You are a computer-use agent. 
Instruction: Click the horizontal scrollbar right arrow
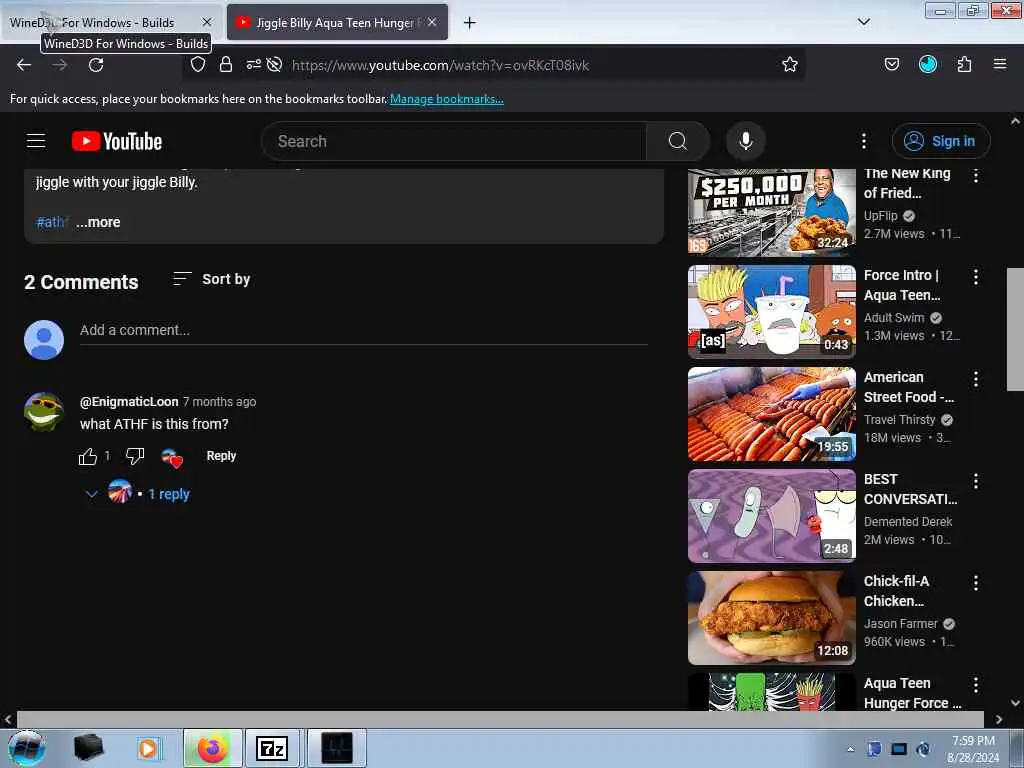(x=999, y=719)
